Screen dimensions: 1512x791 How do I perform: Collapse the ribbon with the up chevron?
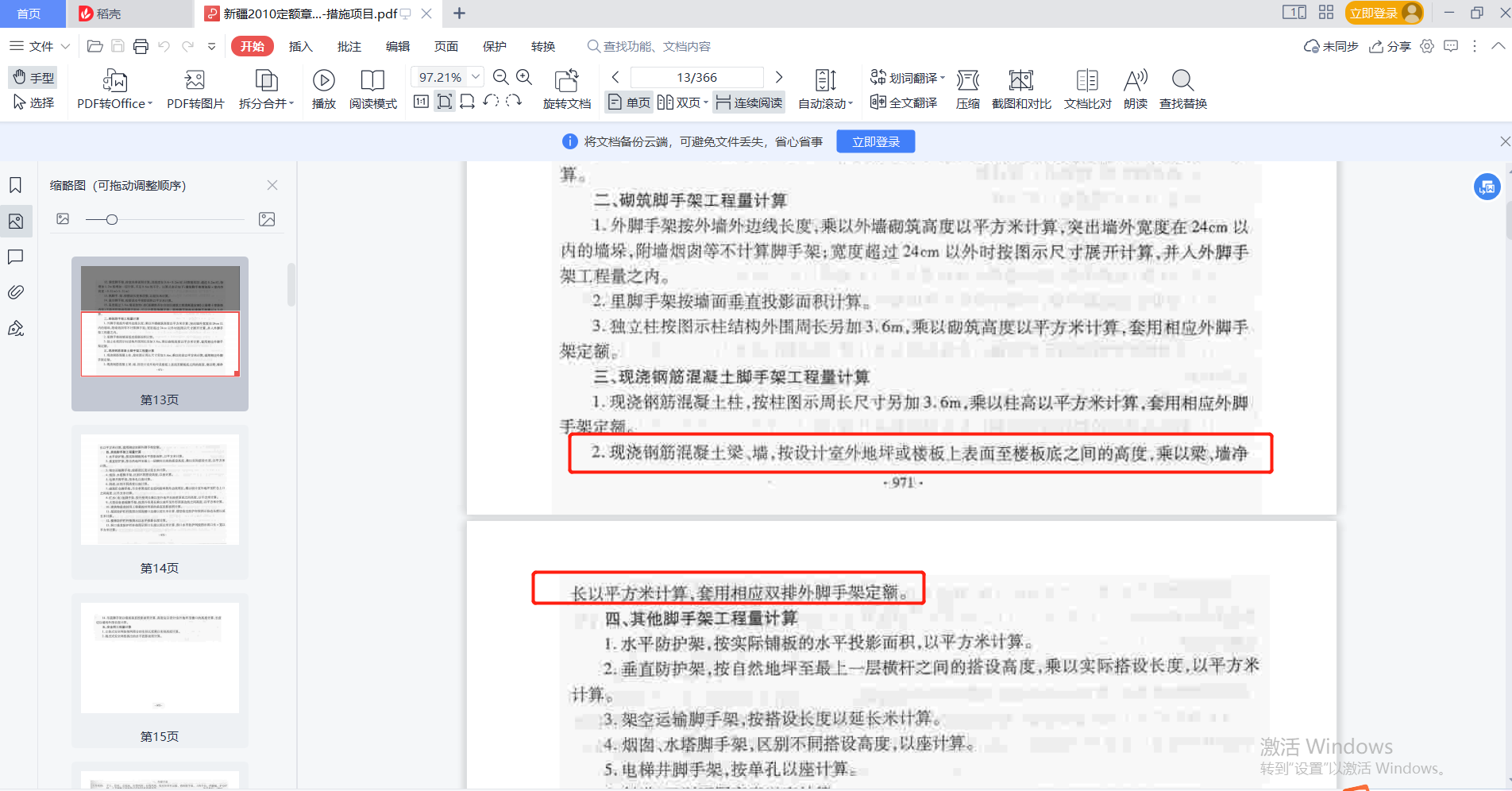(x=1498, y=46)
